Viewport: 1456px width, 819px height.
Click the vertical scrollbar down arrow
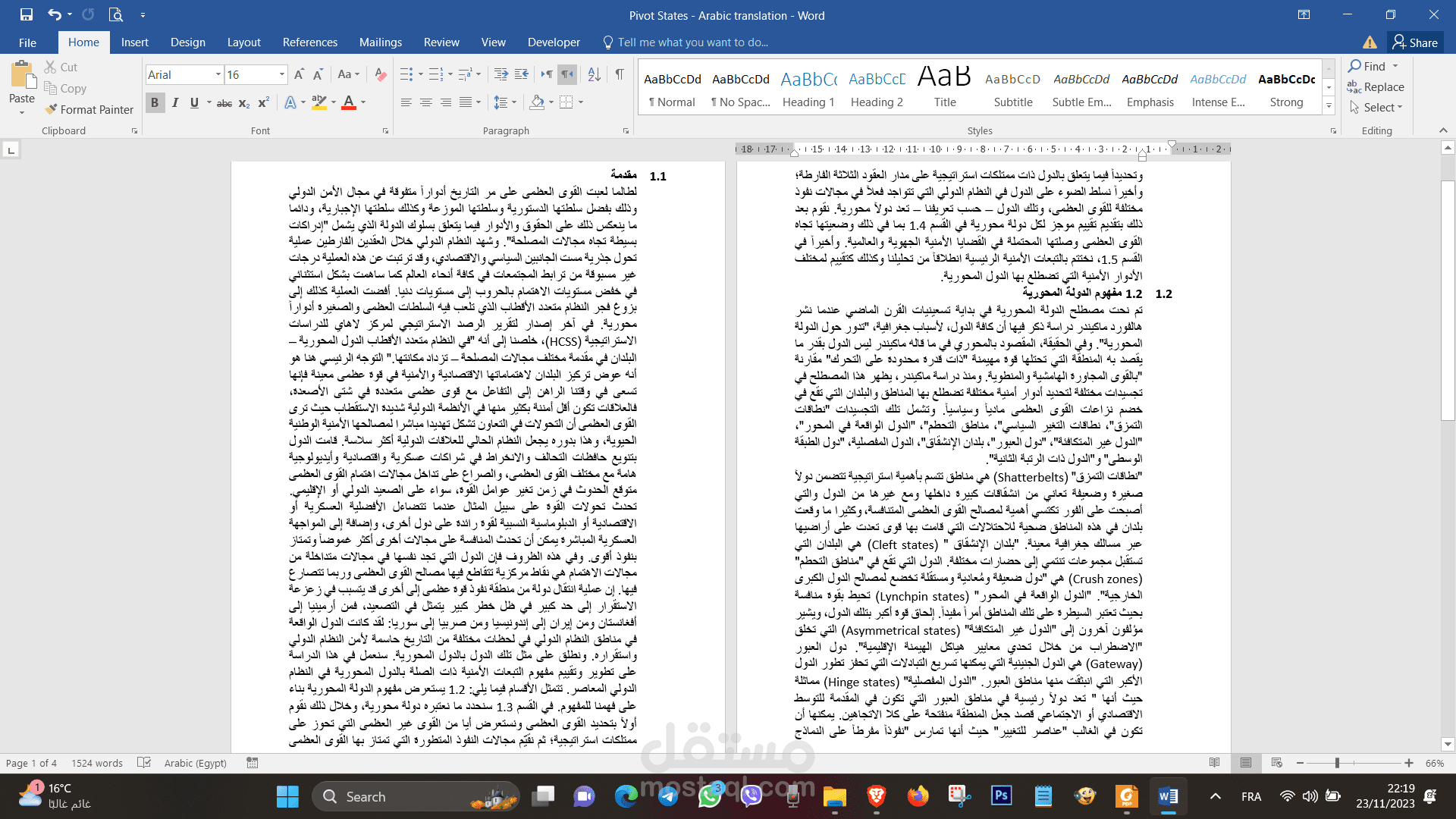(x=1448, y=745)
